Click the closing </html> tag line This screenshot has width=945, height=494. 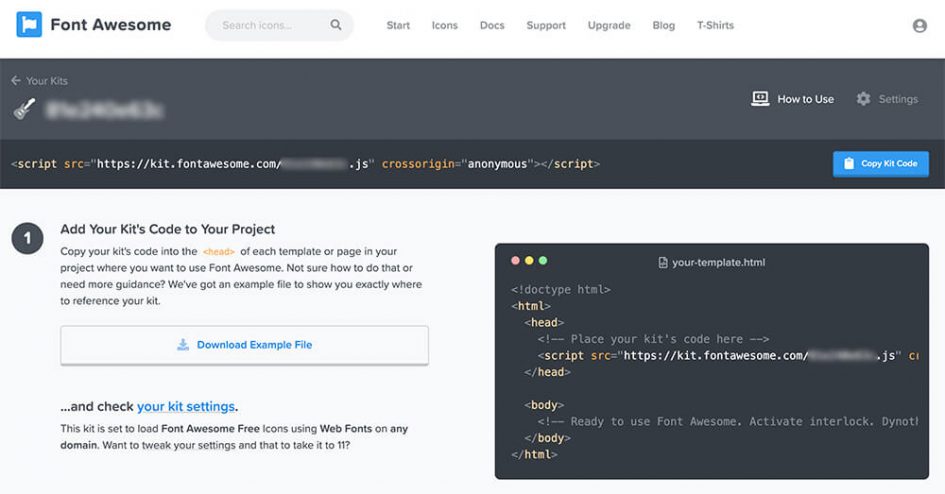tap(534, 455)
